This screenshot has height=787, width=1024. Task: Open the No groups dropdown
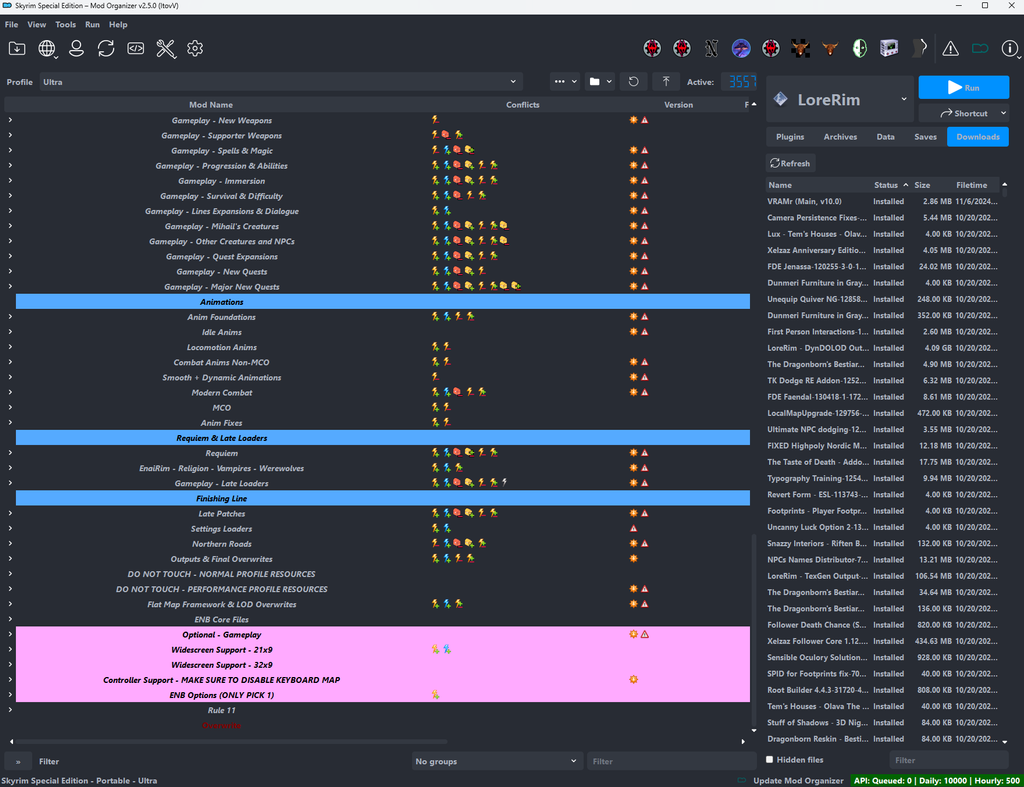coord(496,761)
